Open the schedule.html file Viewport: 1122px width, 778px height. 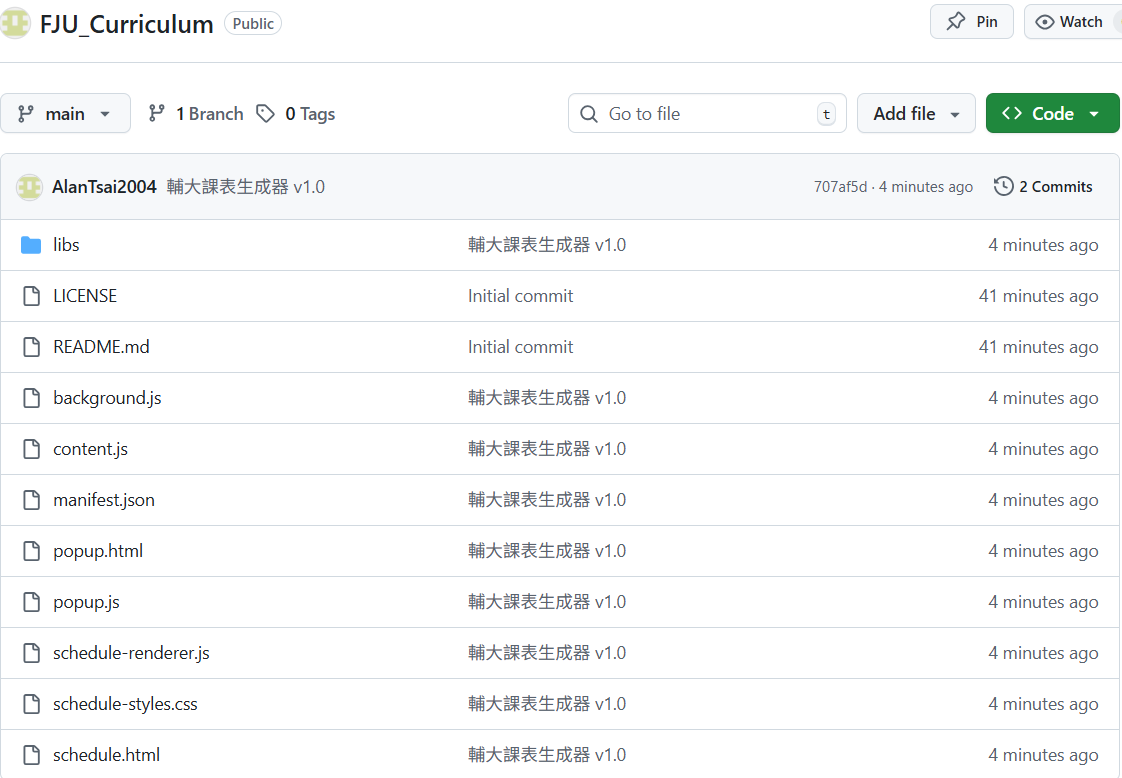pos(107,755)
